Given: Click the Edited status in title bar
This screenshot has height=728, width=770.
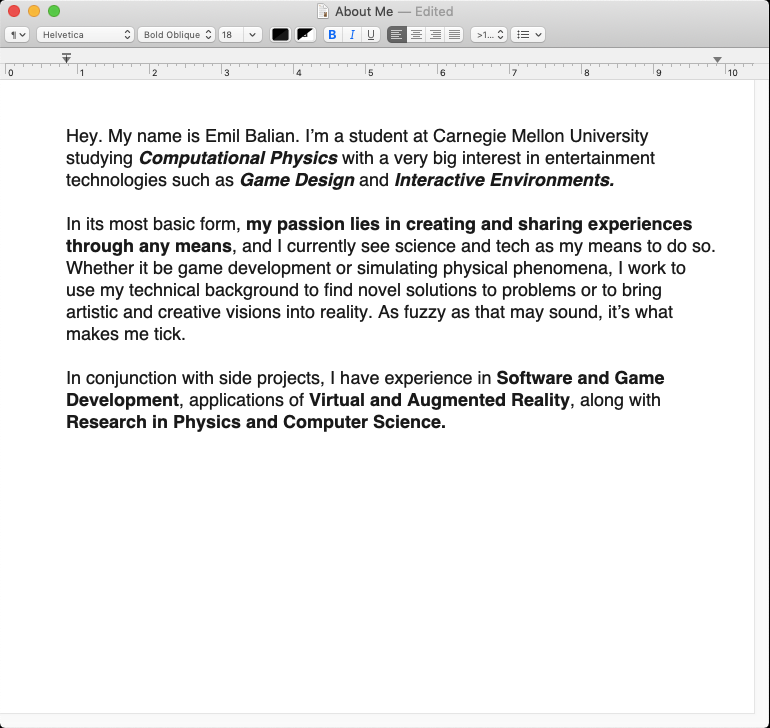Looking at the screenshot, I should tap(434, 11).
